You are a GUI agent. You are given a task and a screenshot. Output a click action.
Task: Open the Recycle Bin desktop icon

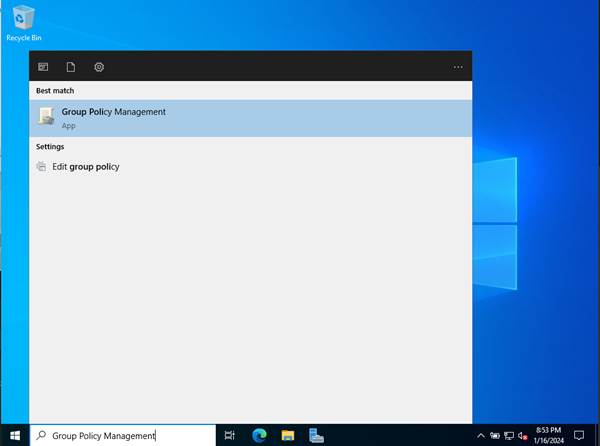click(x=23, y=22)
